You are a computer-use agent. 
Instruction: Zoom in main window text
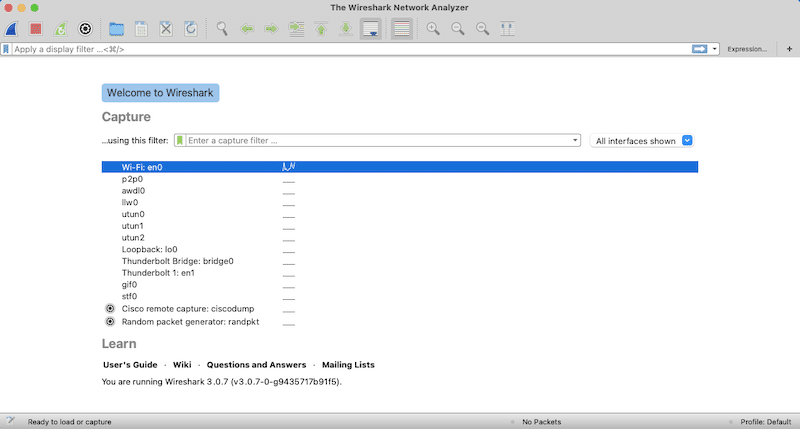pyautogui.click(x=433, y=29)
